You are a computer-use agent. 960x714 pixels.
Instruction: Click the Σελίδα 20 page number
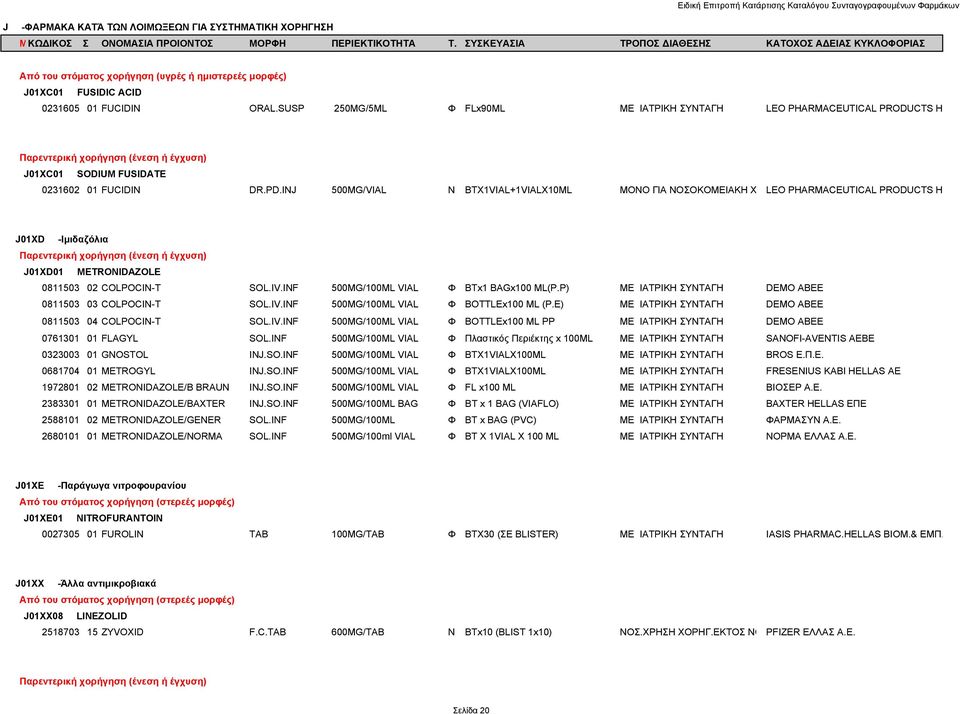[471, 710]
